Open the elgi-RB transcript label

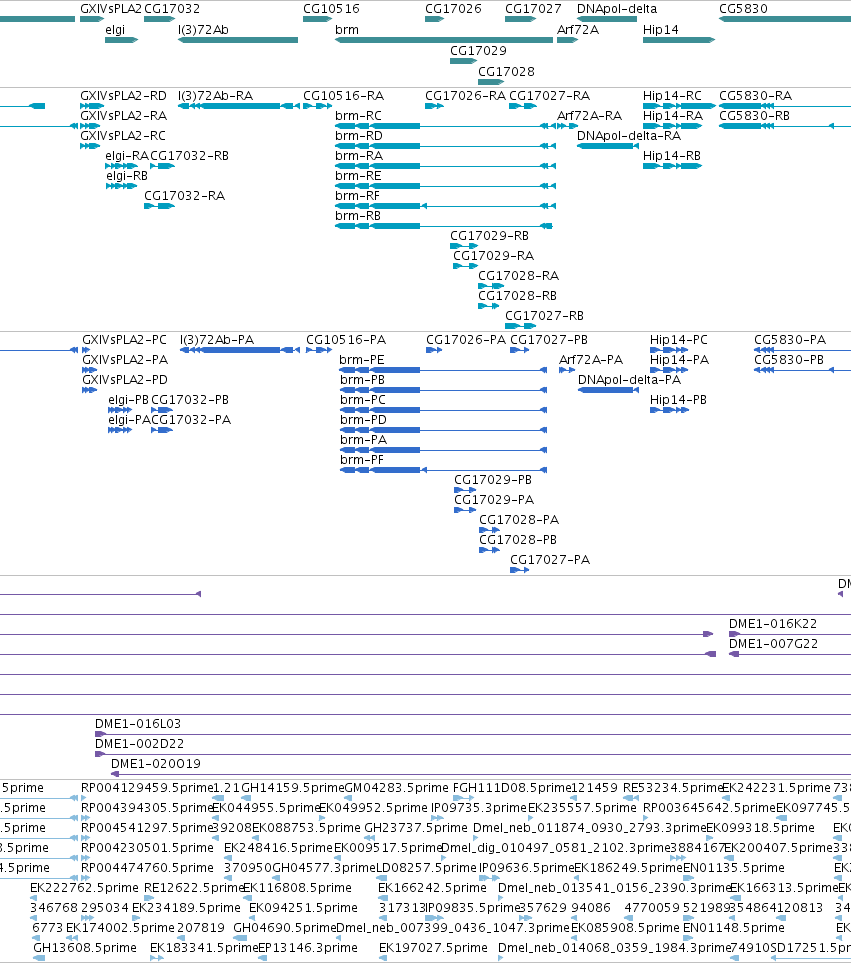[126, 176]
